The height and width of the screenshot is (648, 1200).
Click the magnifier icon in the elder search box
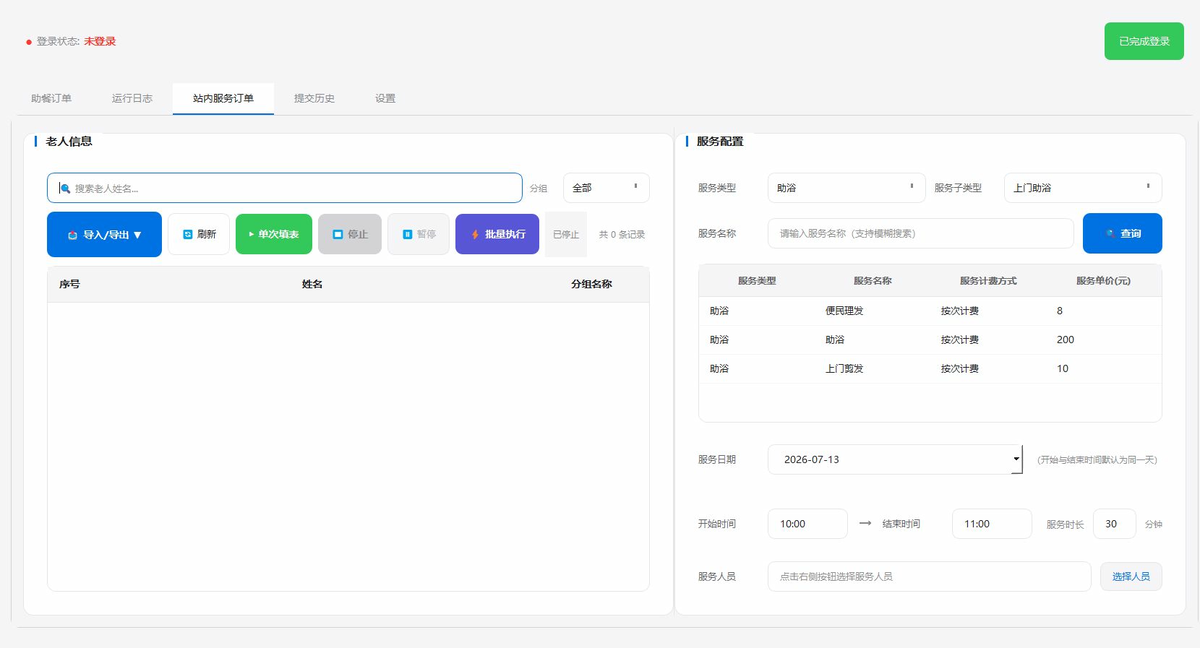coord(65,188)
